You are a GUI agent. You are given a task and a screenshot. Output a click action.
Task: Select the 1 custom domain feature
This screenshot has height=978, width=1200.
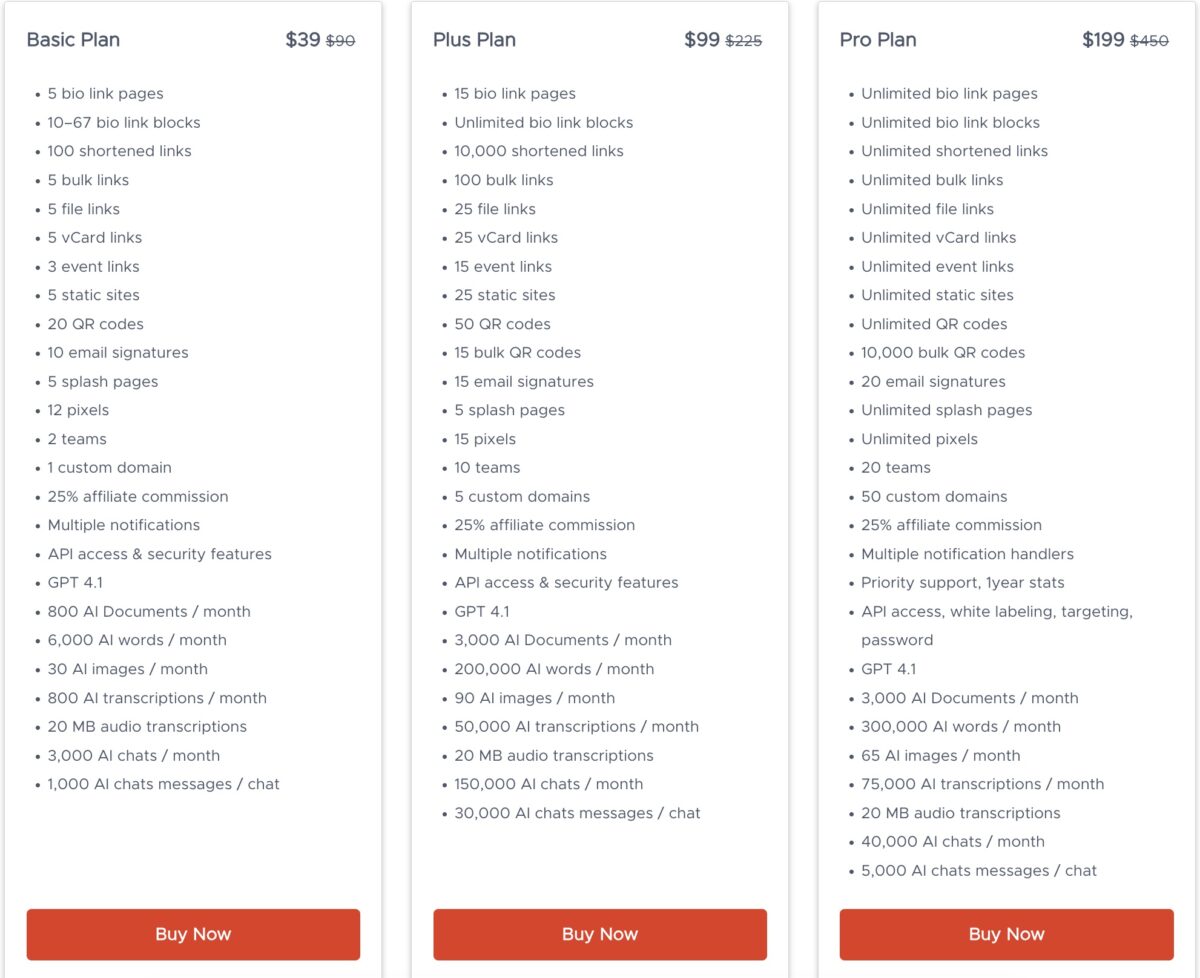click(109, 467)
